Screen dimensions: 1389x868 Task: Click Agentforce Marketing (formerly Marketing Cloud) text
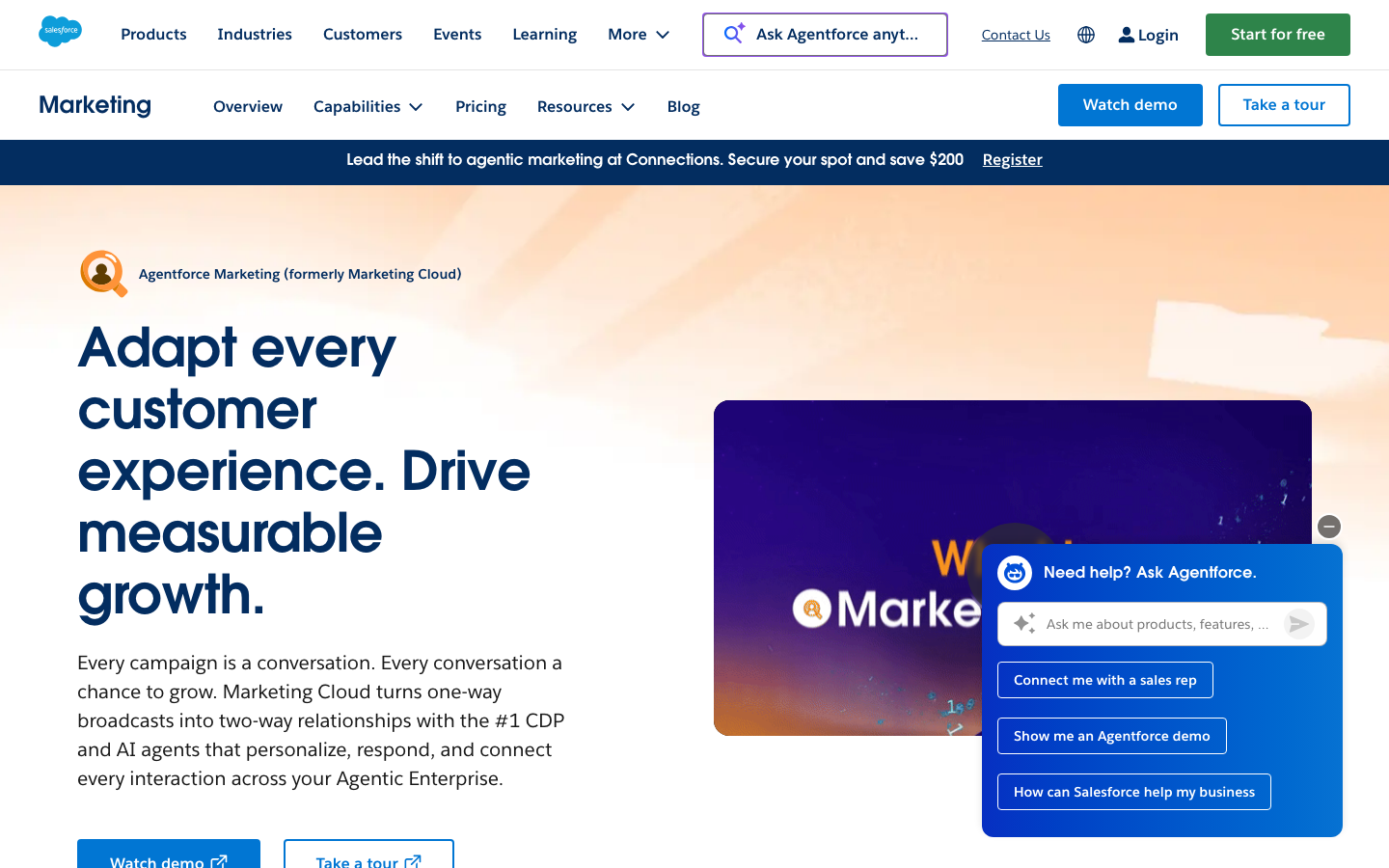(300, 274)
